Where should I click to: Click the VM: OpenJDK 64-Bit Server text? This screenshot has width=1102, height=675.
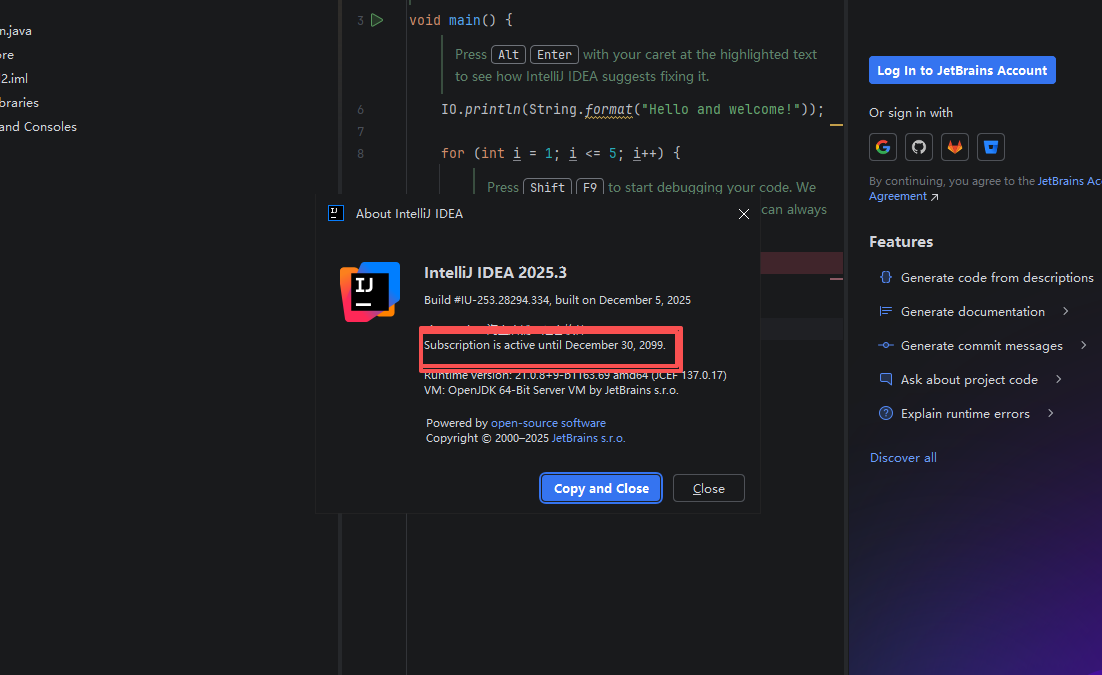point(551,390)
